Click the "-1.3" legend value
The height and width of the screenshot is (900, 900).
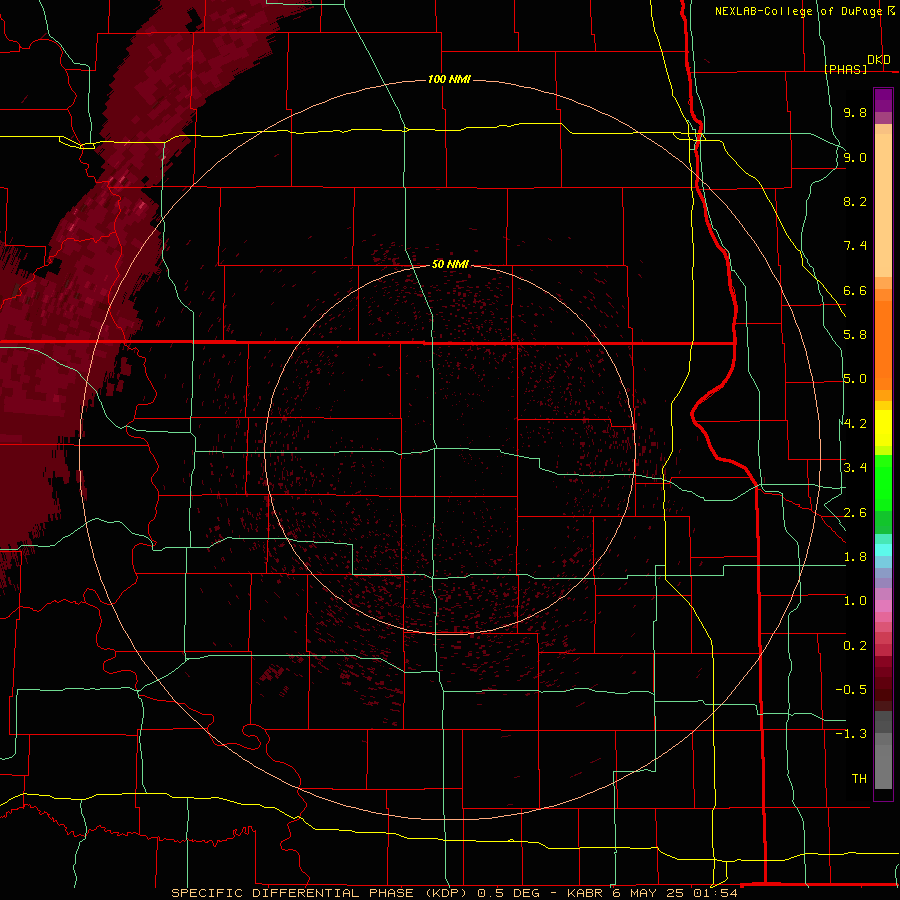click(x=851, y=734)
